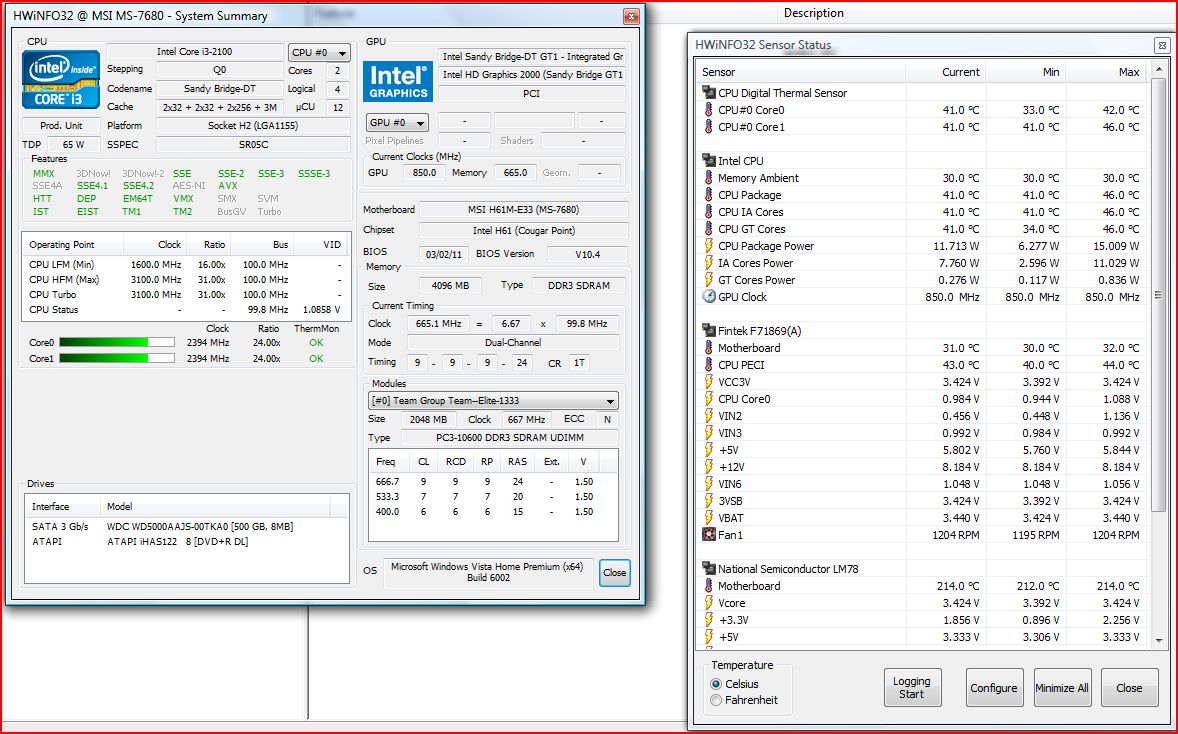Screen dimensions: 1178x734
Task: Click thermometer icon beside CPU PECI
Action: click(708, 365)
